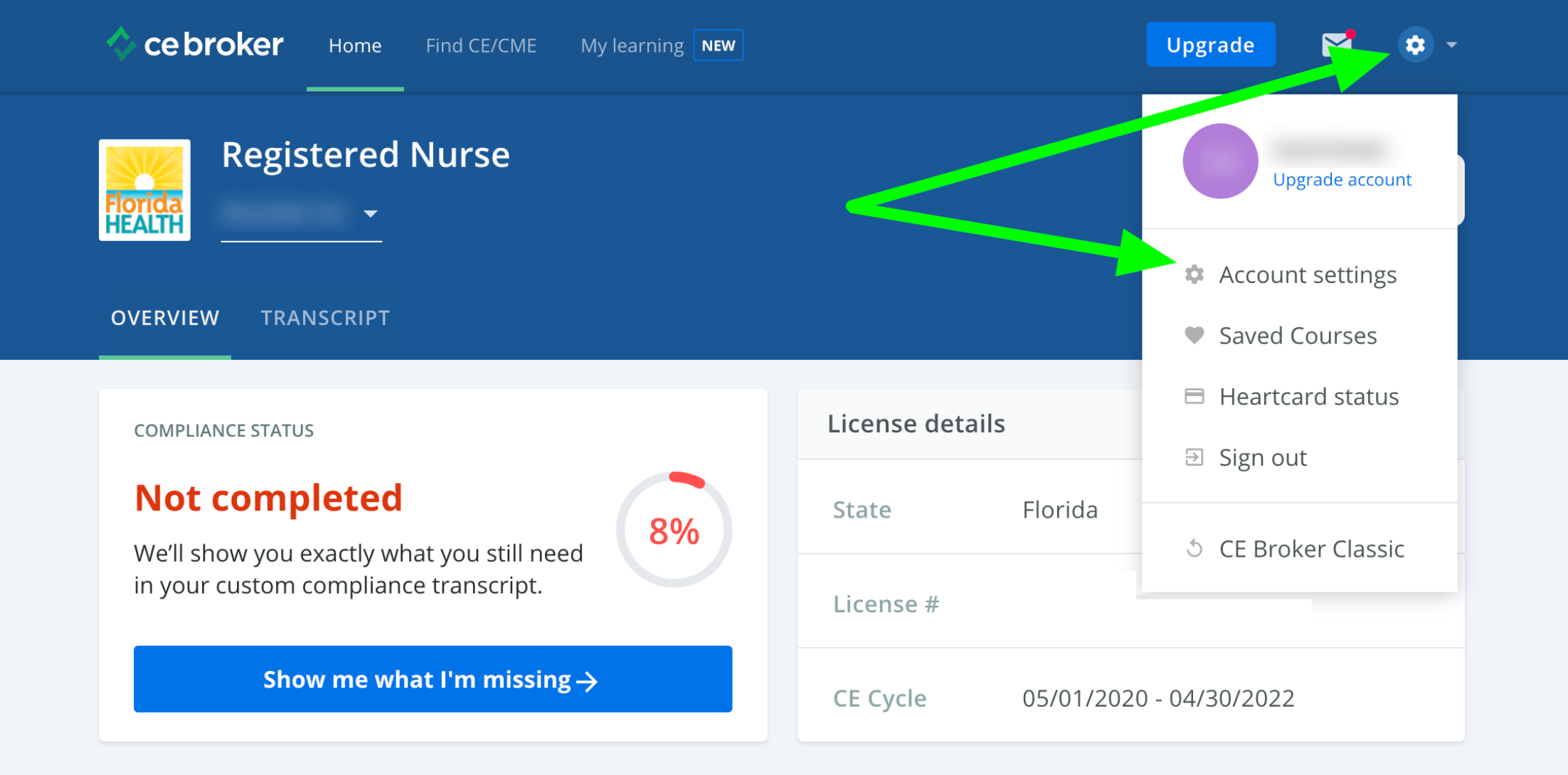Click the NEW badge beside My learning
1568x775 pixels.
719,46
